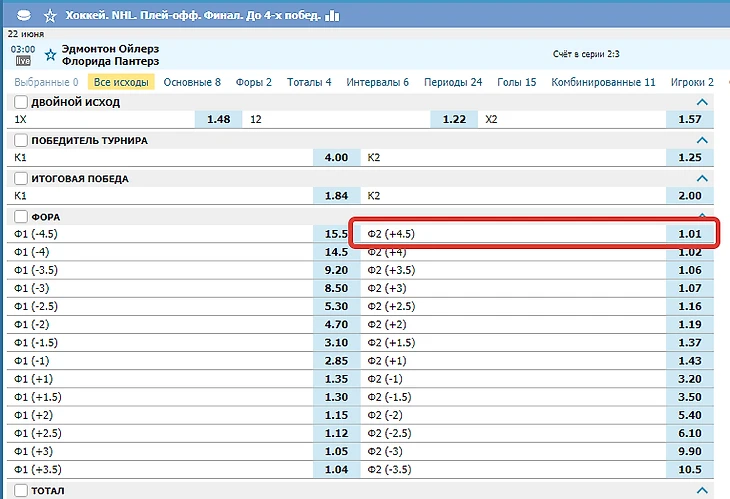Open the Периоды 24 tab
Viewport: 730px width, 499px height.
[x=453, y=82]
